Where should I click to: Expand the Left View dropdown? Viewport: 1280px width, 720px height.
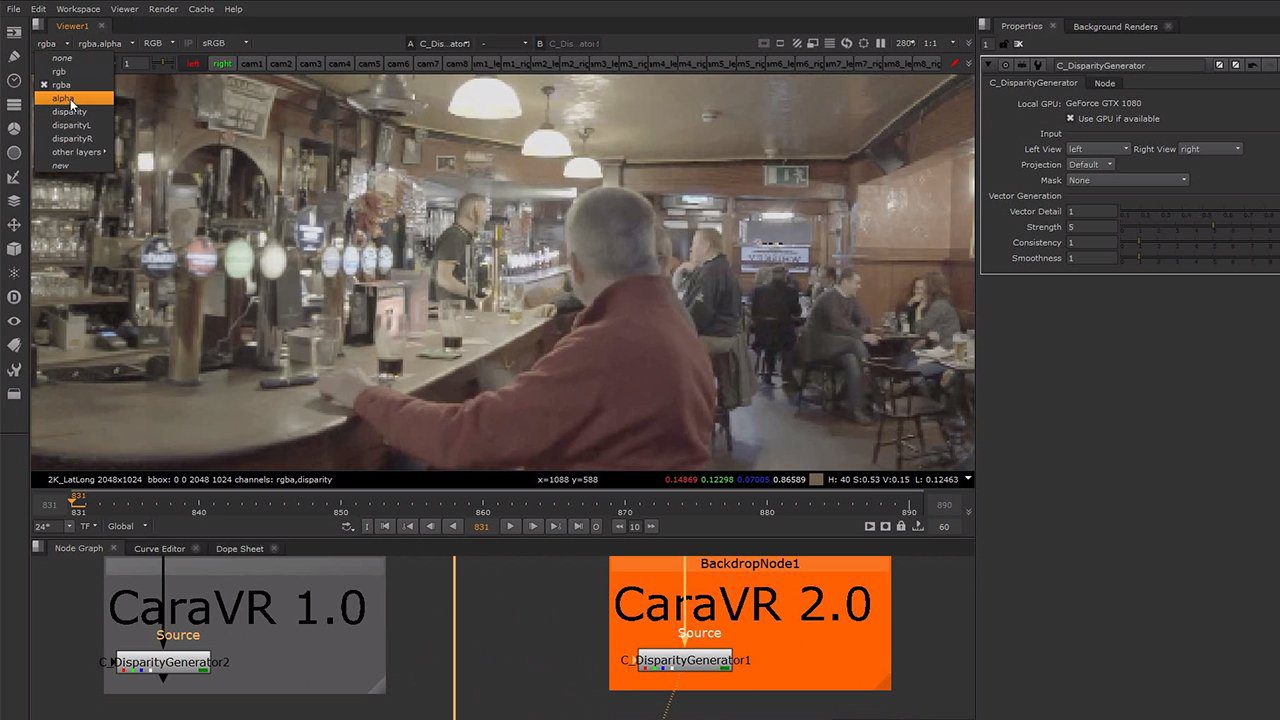[x=1097, y=149]
